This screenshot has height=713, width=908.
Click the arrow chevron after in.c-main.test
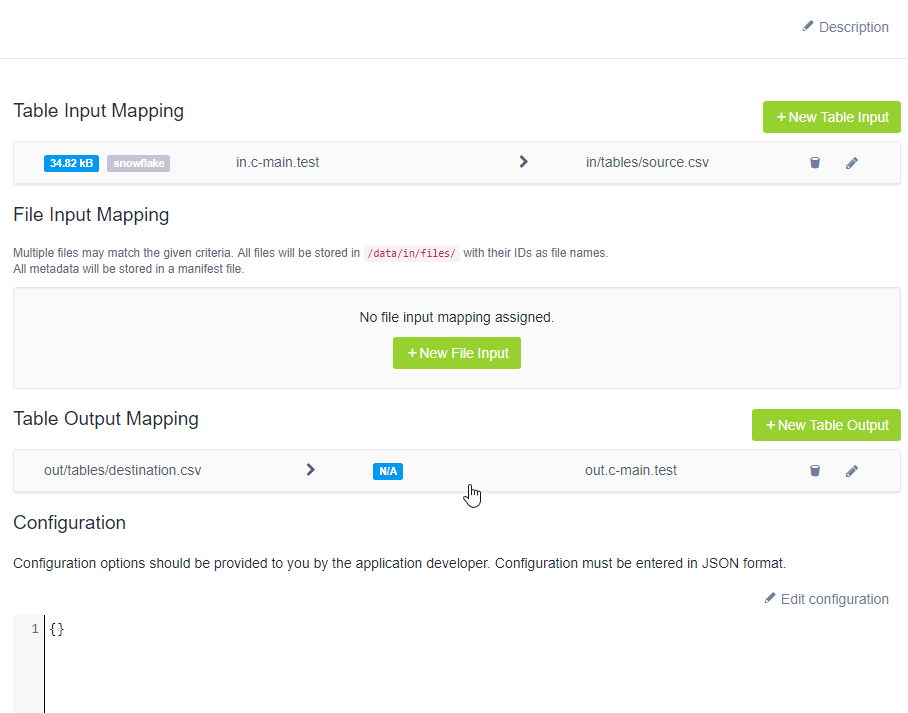click(x=523, y=162)
